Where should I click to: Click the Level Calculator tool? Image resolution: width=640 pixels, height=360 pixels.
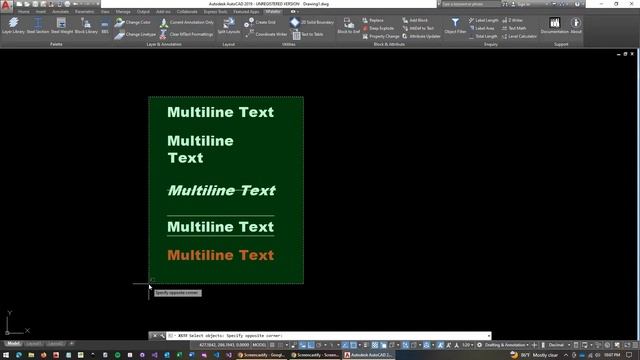point(519,36)
